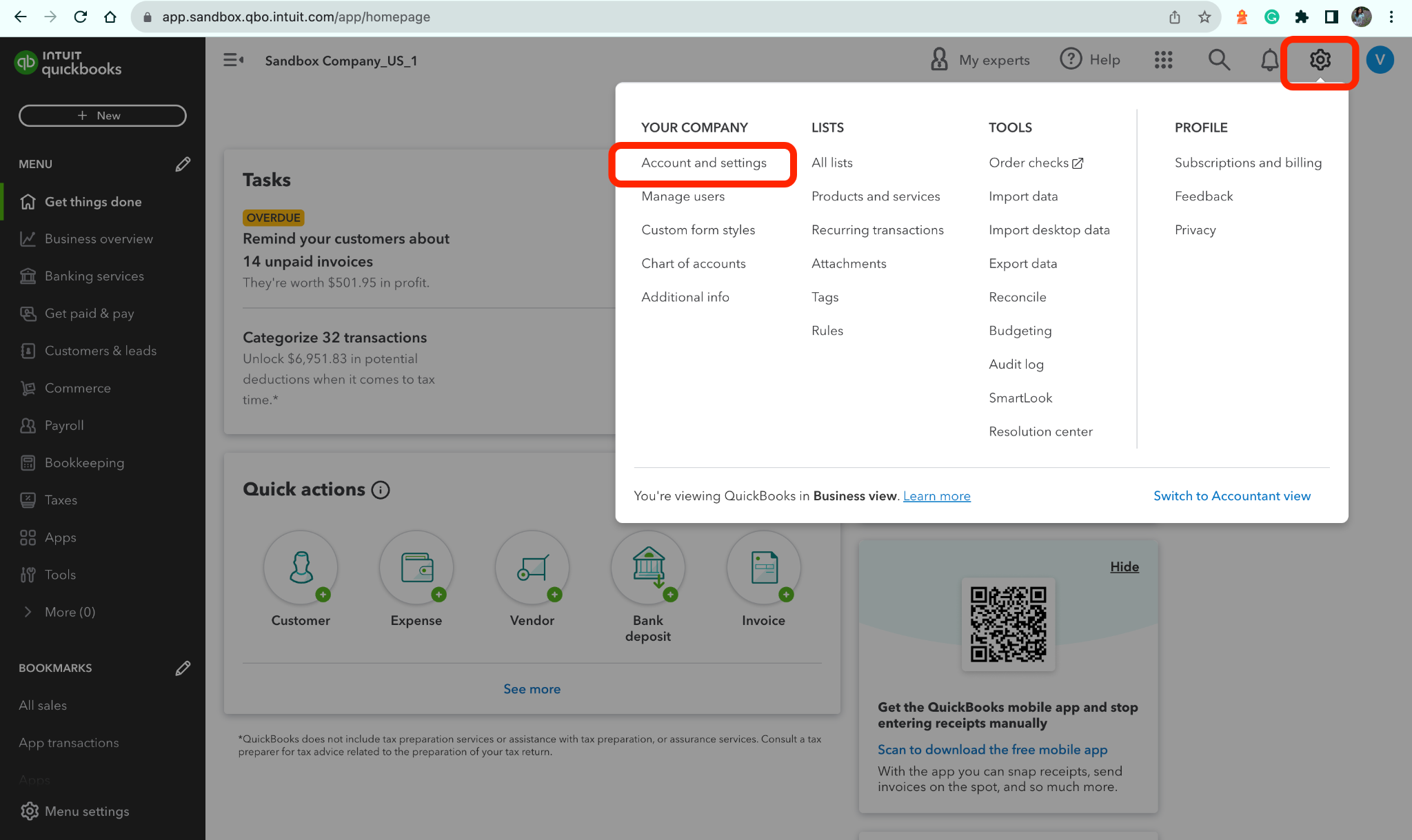1412x840 pixels.
Task: Open Privacy in Profile
Action: (x=1196, y=230)
